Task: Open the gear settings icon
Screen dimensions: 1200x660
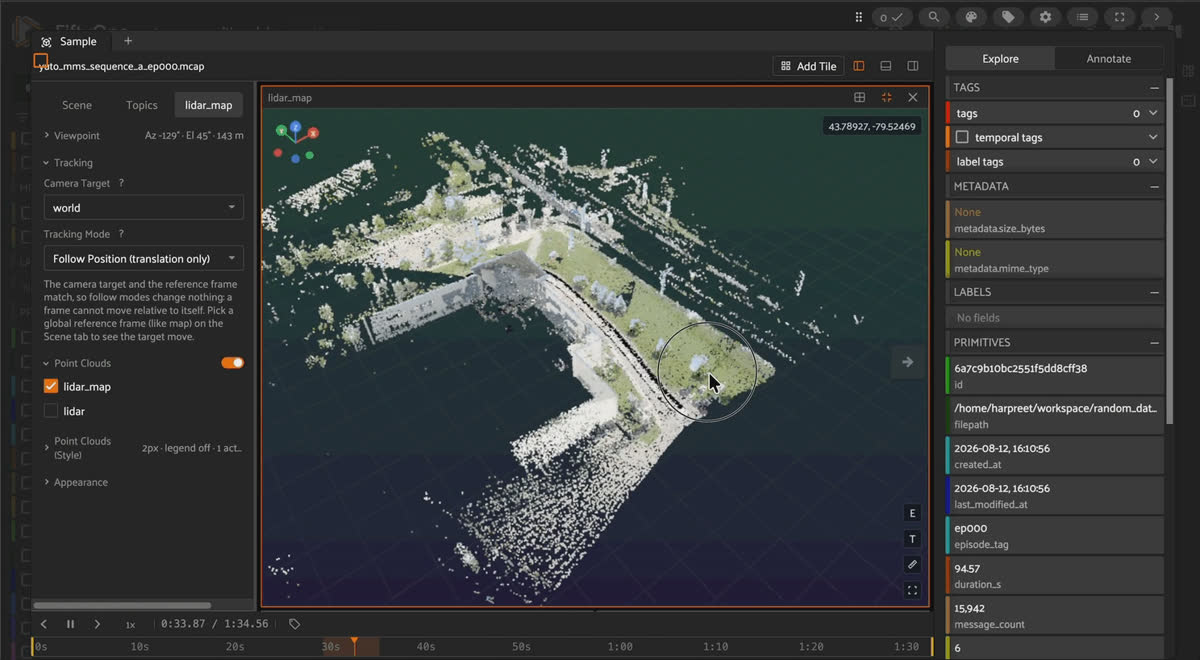Action: point(1045,17)
